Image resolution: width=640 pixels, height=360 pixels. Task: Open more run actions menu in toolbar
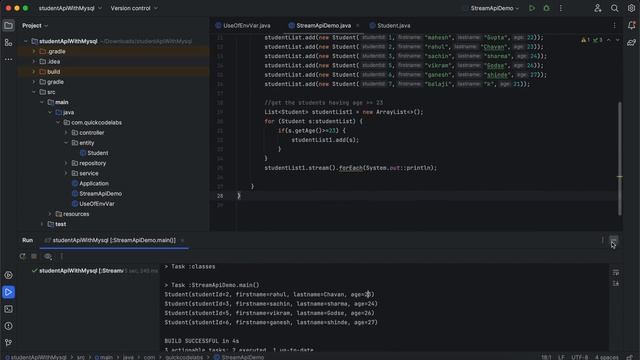(x=561, y=8)
